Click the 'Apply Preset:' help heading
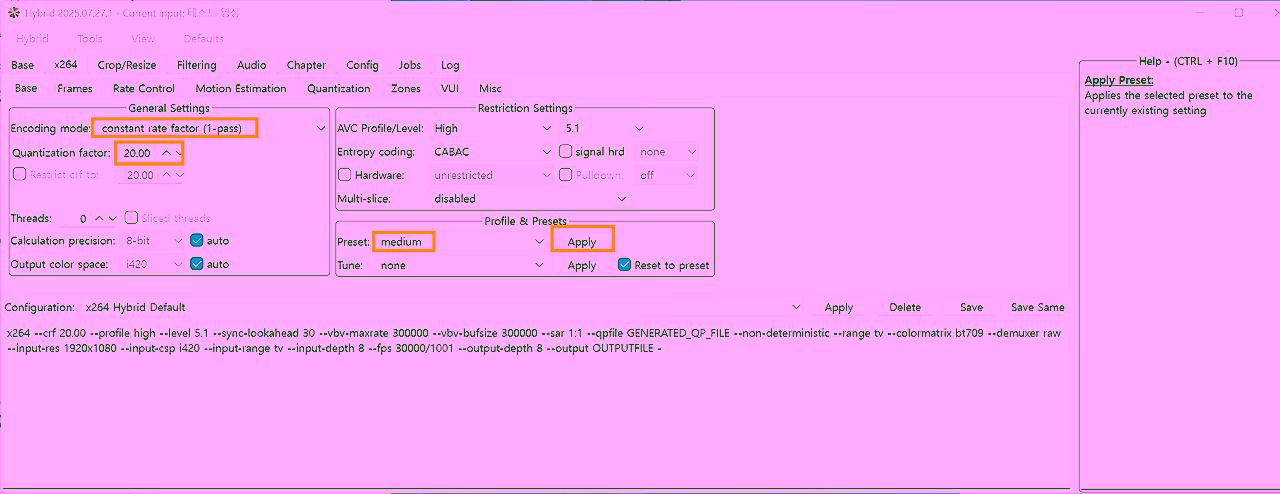1280x494 pixels. (1119, 80)
